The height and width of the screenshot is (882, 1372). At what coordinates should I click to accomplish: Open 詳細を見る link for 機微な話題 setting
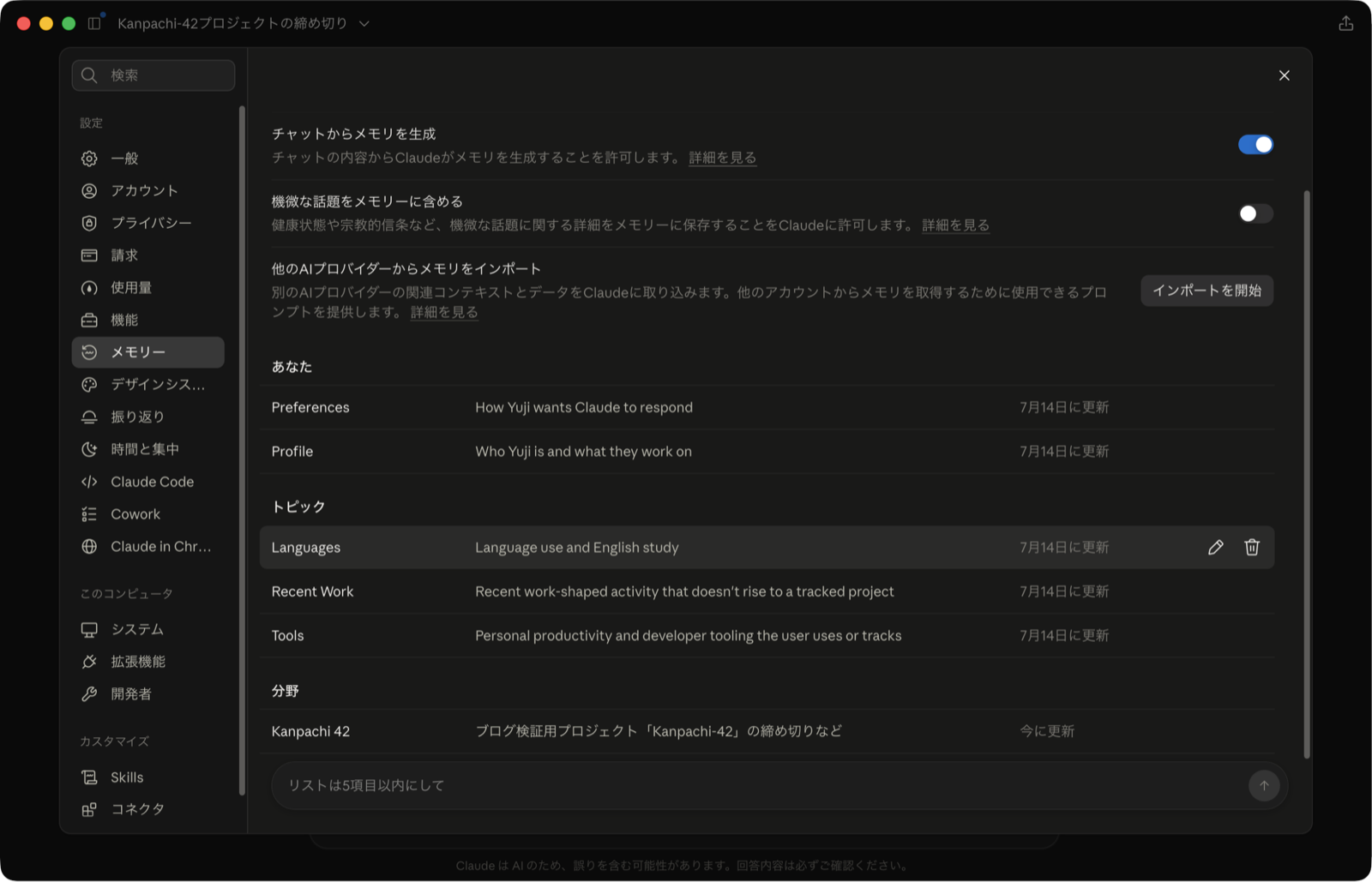click(955, 225)
